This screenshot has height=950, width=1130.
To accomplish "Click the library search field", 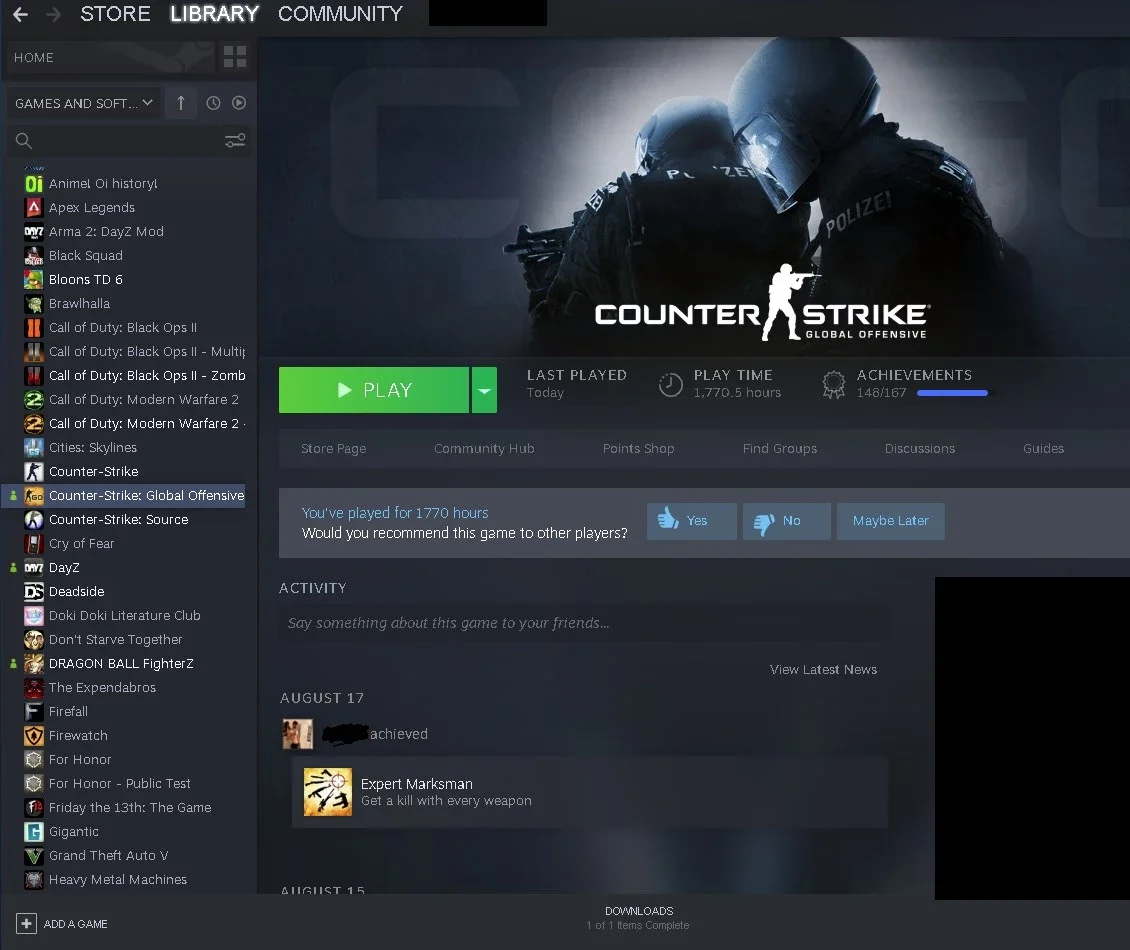I will pyautogui.click(x=130, y=141).
